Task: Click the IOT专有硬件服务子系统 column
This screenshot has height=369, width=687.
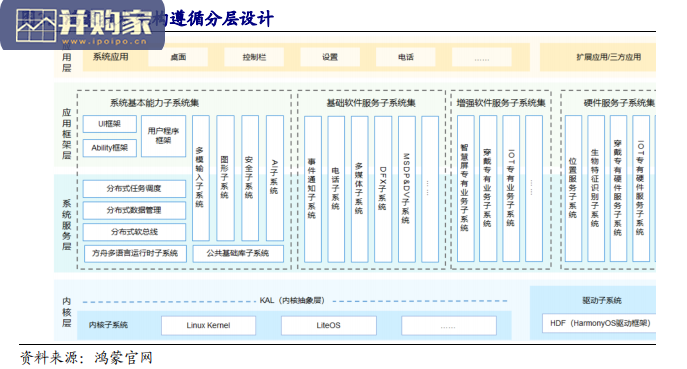Action: click(x=641, y=188)
